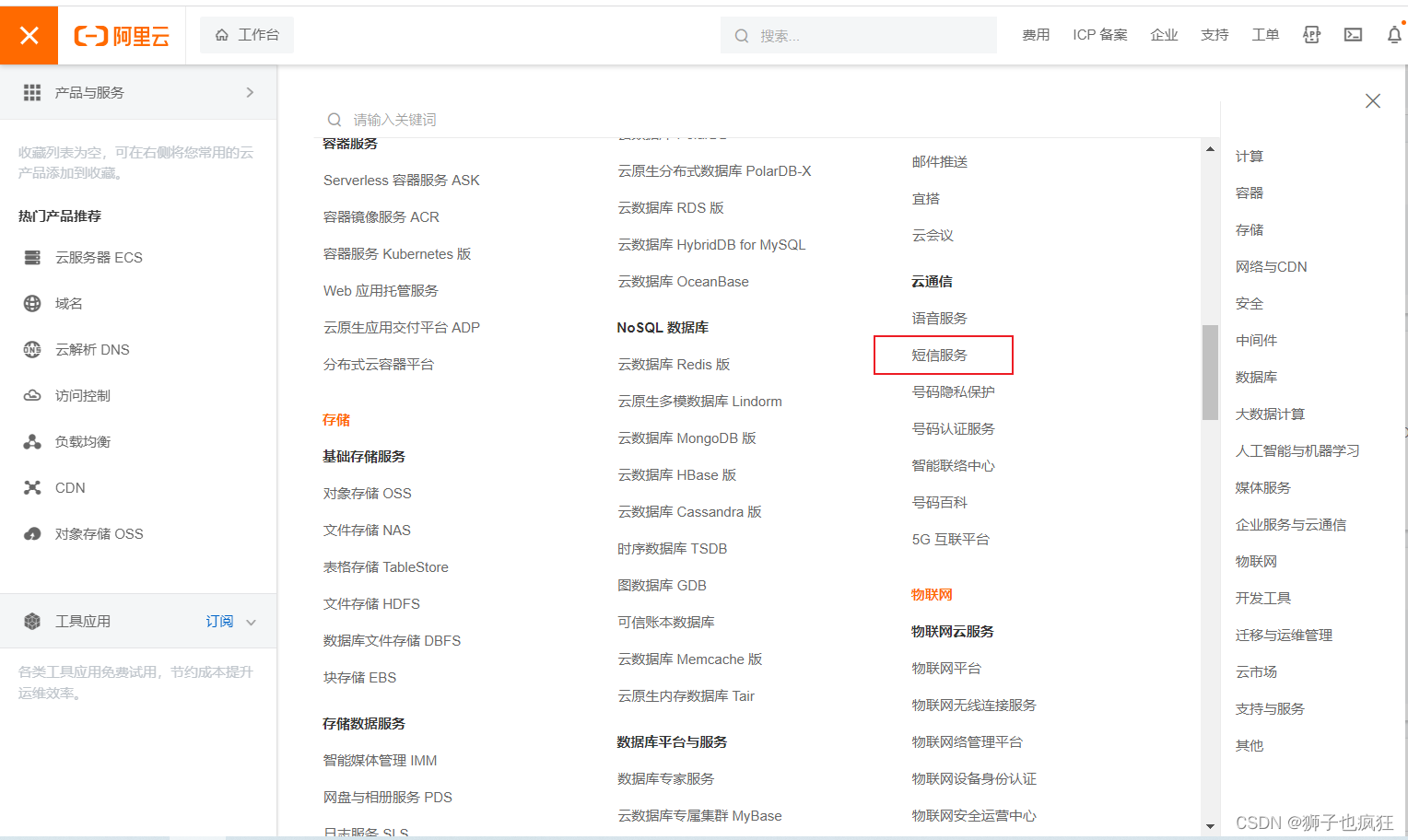Open 云数据库 OceanBase
This screenshot has height=840, width=1408.
click(x=683, y=281)
